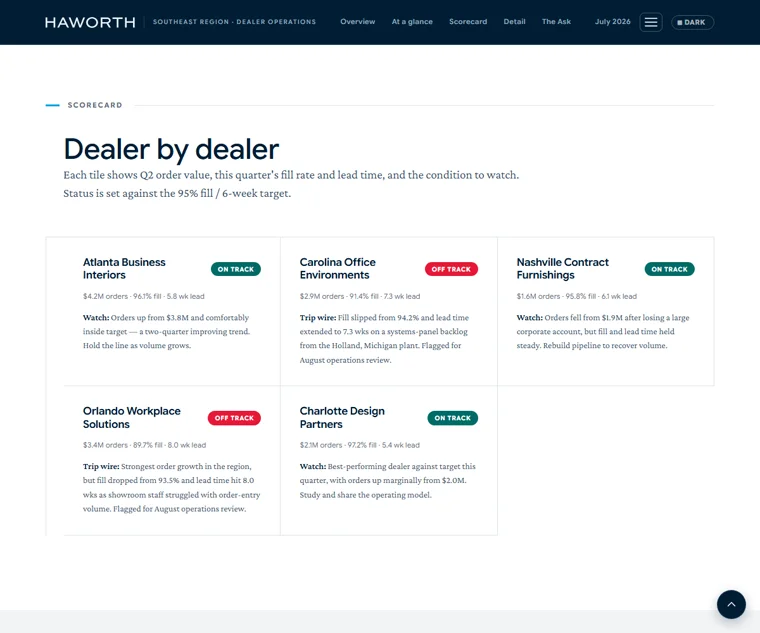Select Charlotte Design Partners tile title

[342, 417]
